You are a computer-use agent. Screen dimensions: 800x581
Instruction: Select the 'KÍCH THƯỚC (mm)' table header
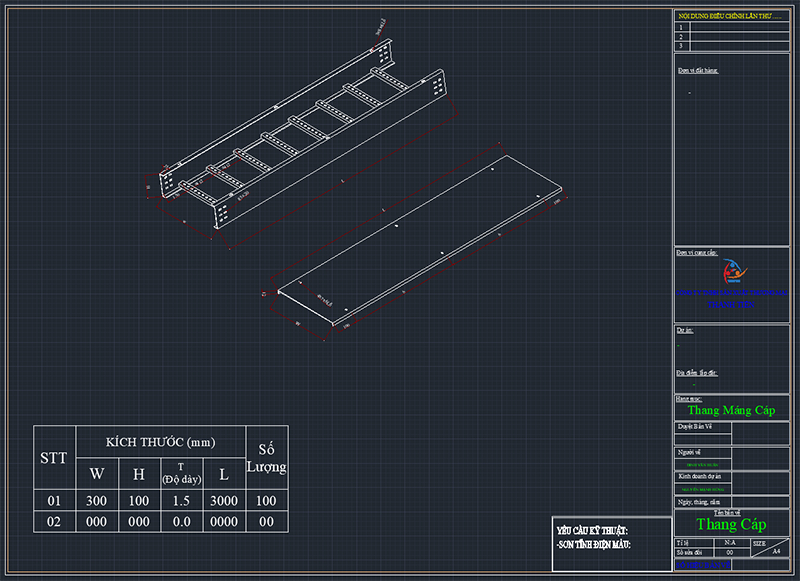161,442
